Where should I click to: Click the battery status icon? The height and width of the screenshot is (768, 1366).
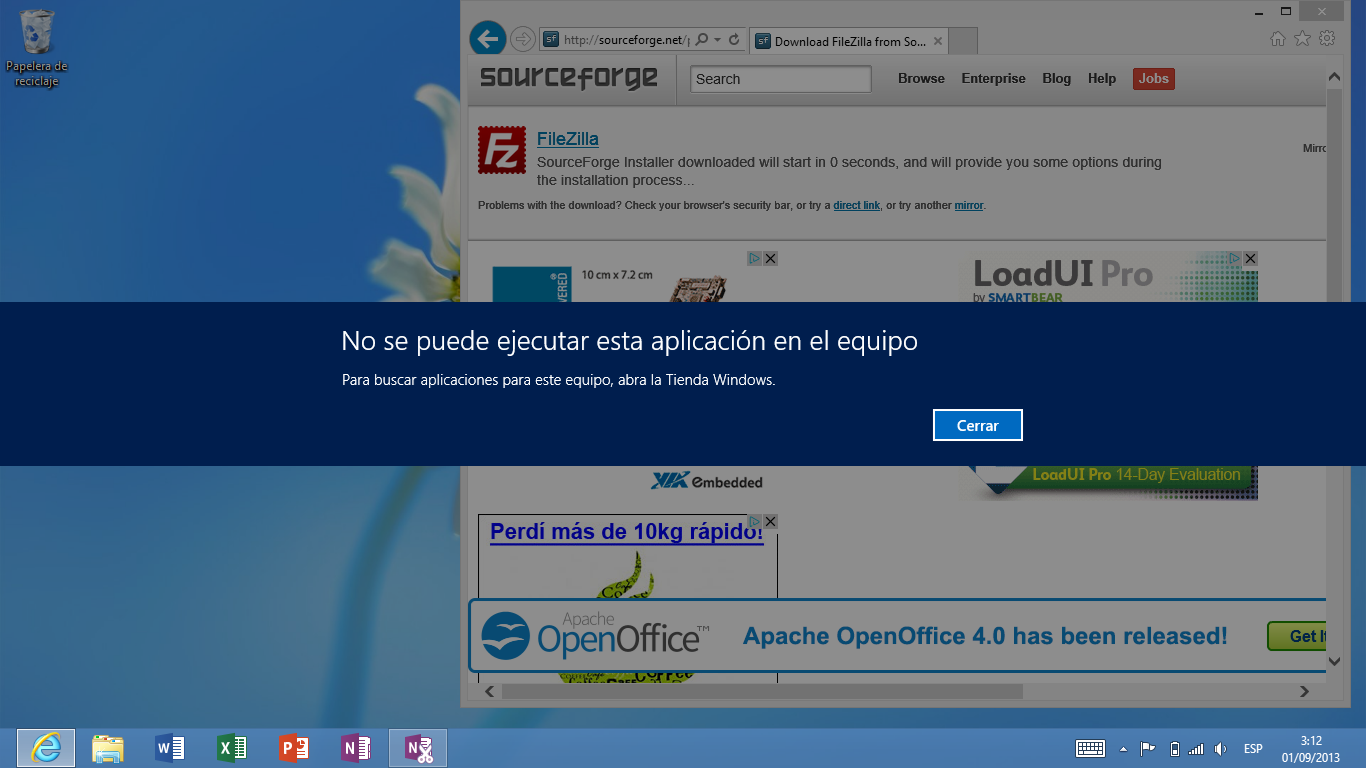[x=1174, y=748]
